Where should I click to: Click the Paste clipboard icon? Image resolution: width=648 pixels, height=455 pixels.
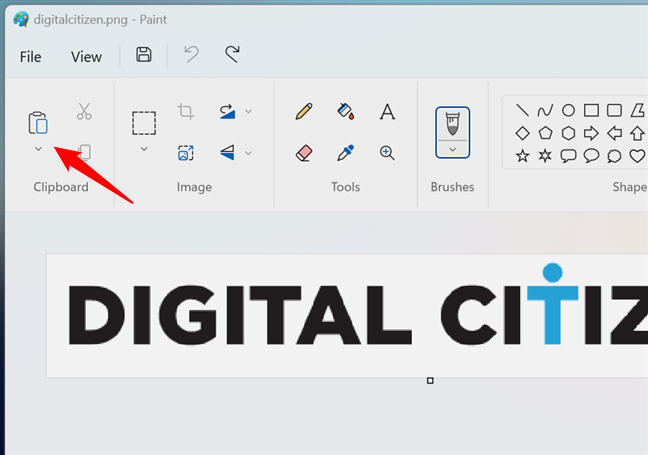(38, 123)
